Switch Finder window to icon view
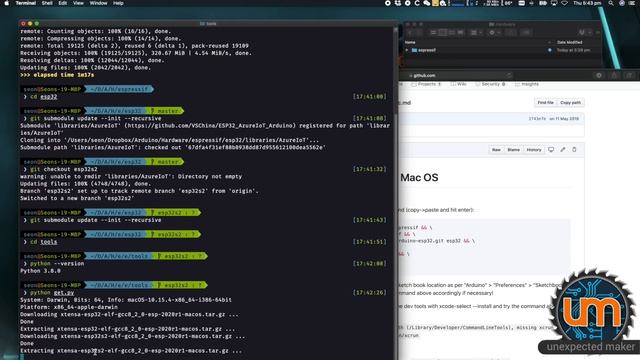 pos(433,32)
